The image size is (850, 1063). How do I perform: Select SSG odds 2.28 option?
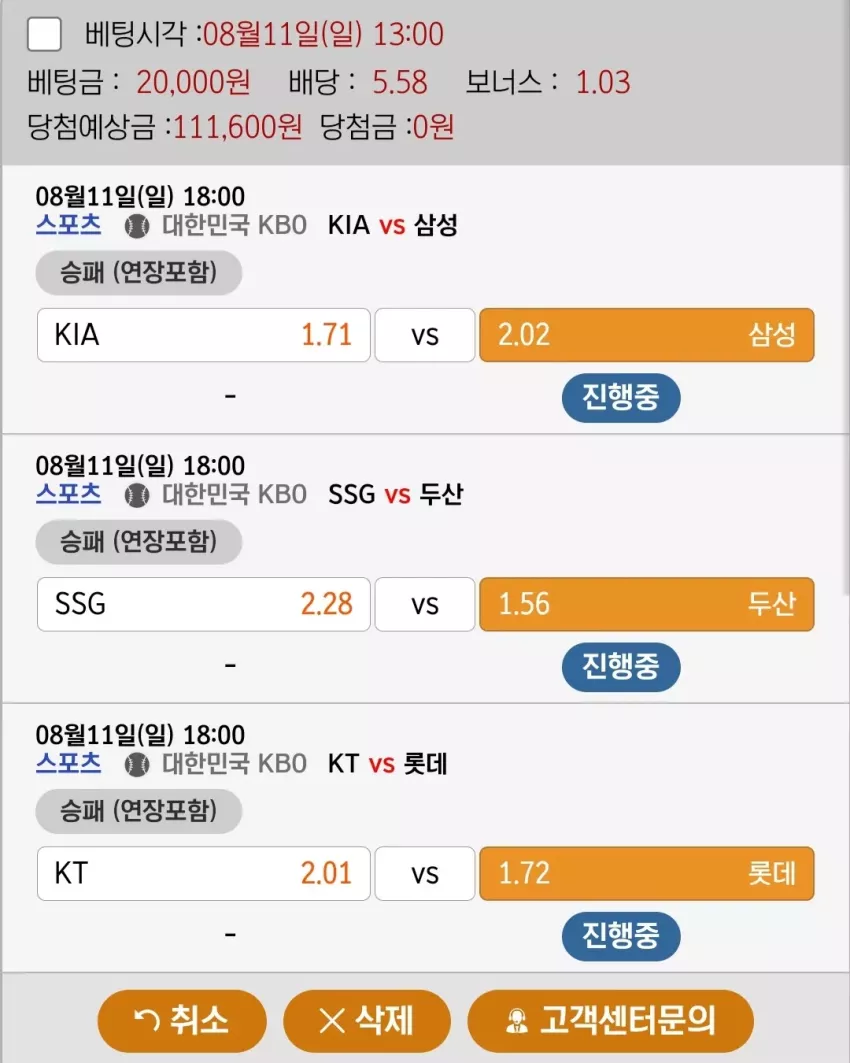click(x=204, y=604)
